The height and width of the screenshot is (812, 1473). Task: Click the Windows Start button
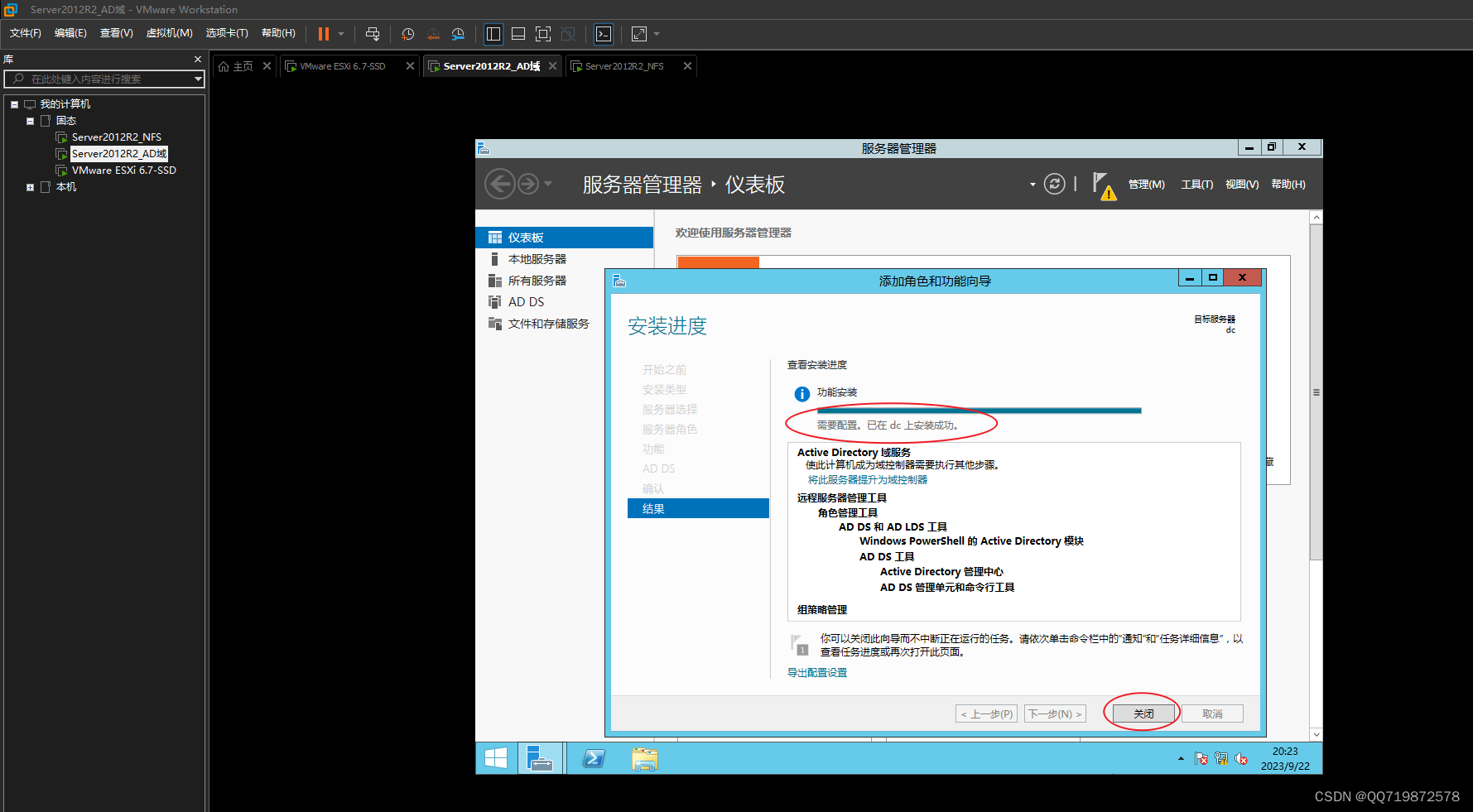tap(496, 758)
